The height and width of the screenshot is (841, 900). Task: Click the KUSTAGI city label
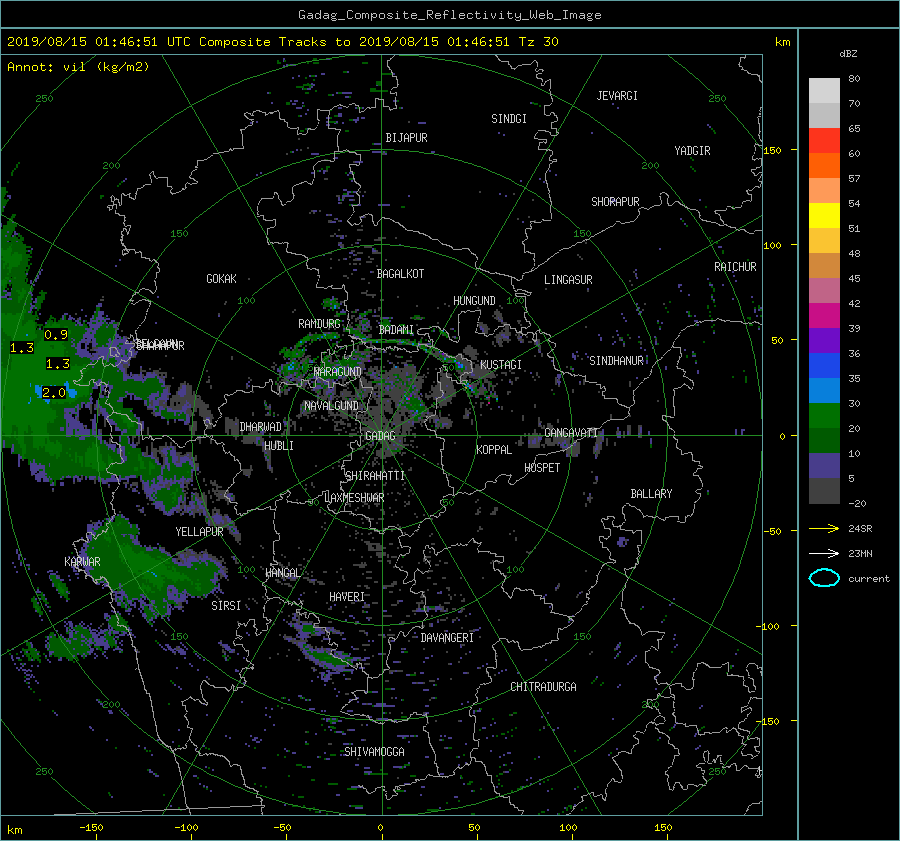(501, 365)
